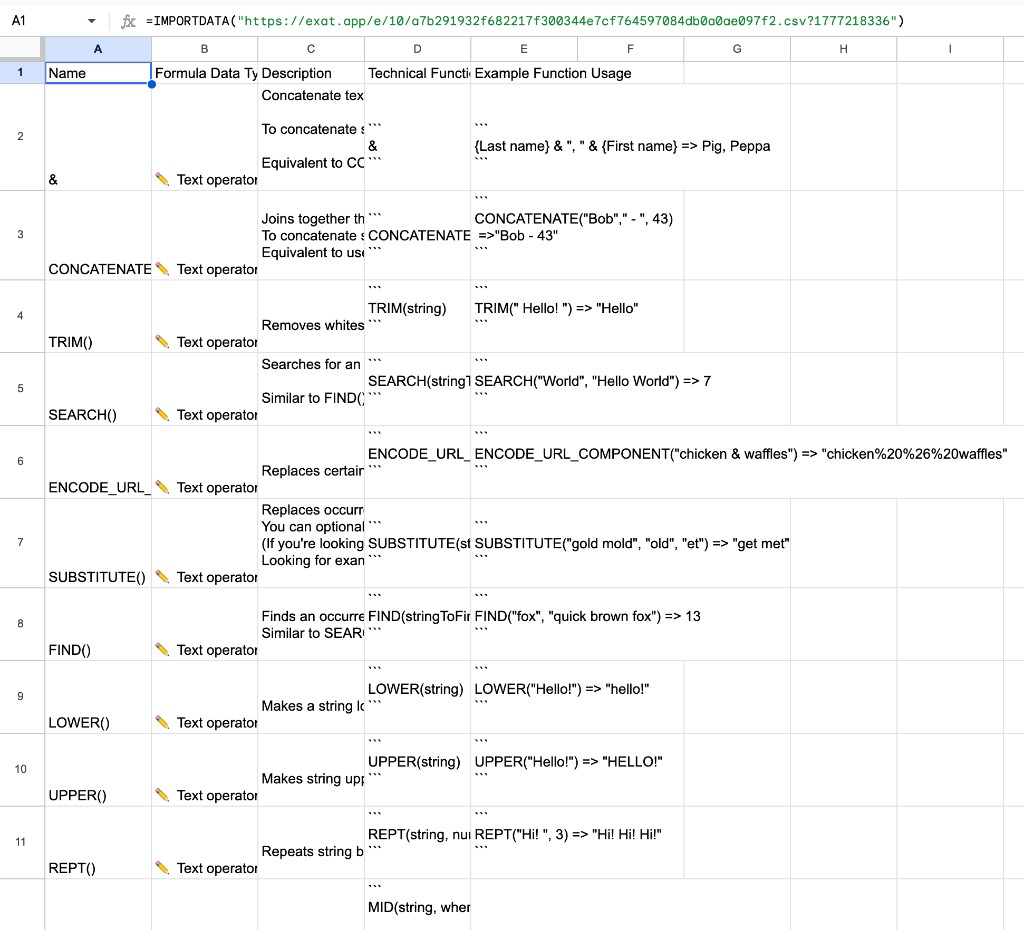Select column A by clicking its header
Viewport: 1024px width, 930px height.
click(x=97, y=48)
